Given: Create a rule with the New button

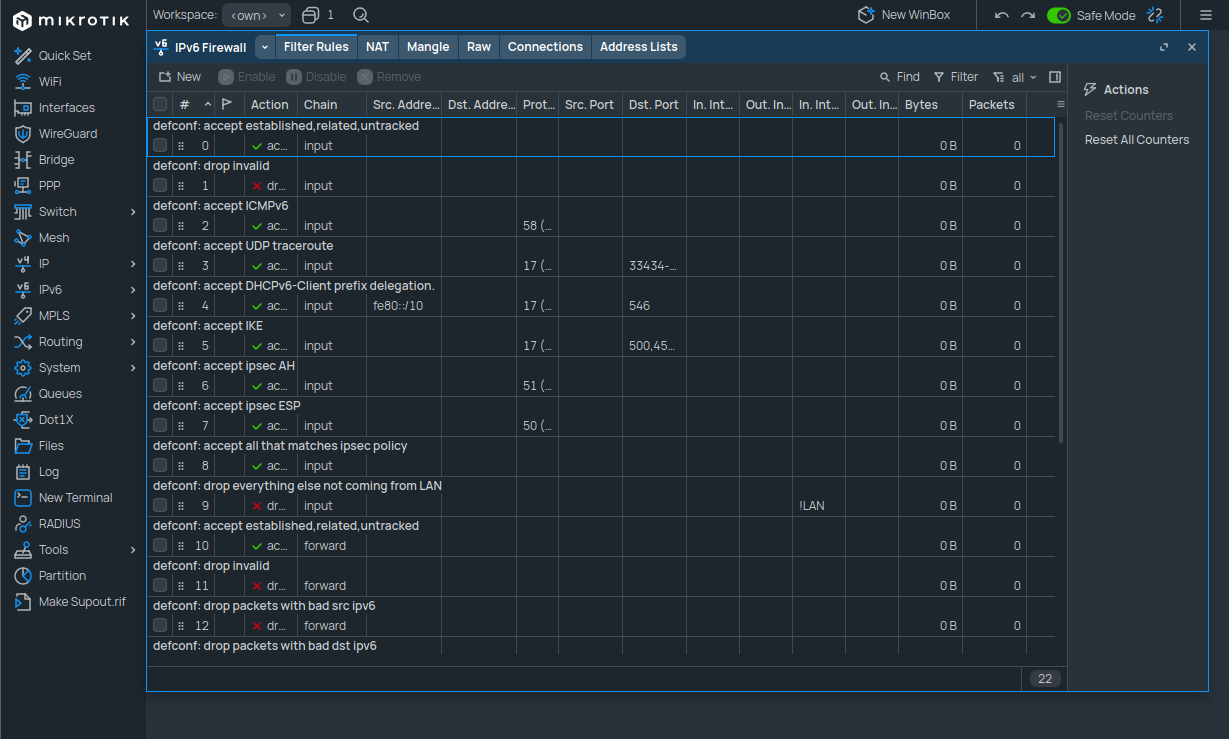Looking at the screenshot, I should point(180,76).
